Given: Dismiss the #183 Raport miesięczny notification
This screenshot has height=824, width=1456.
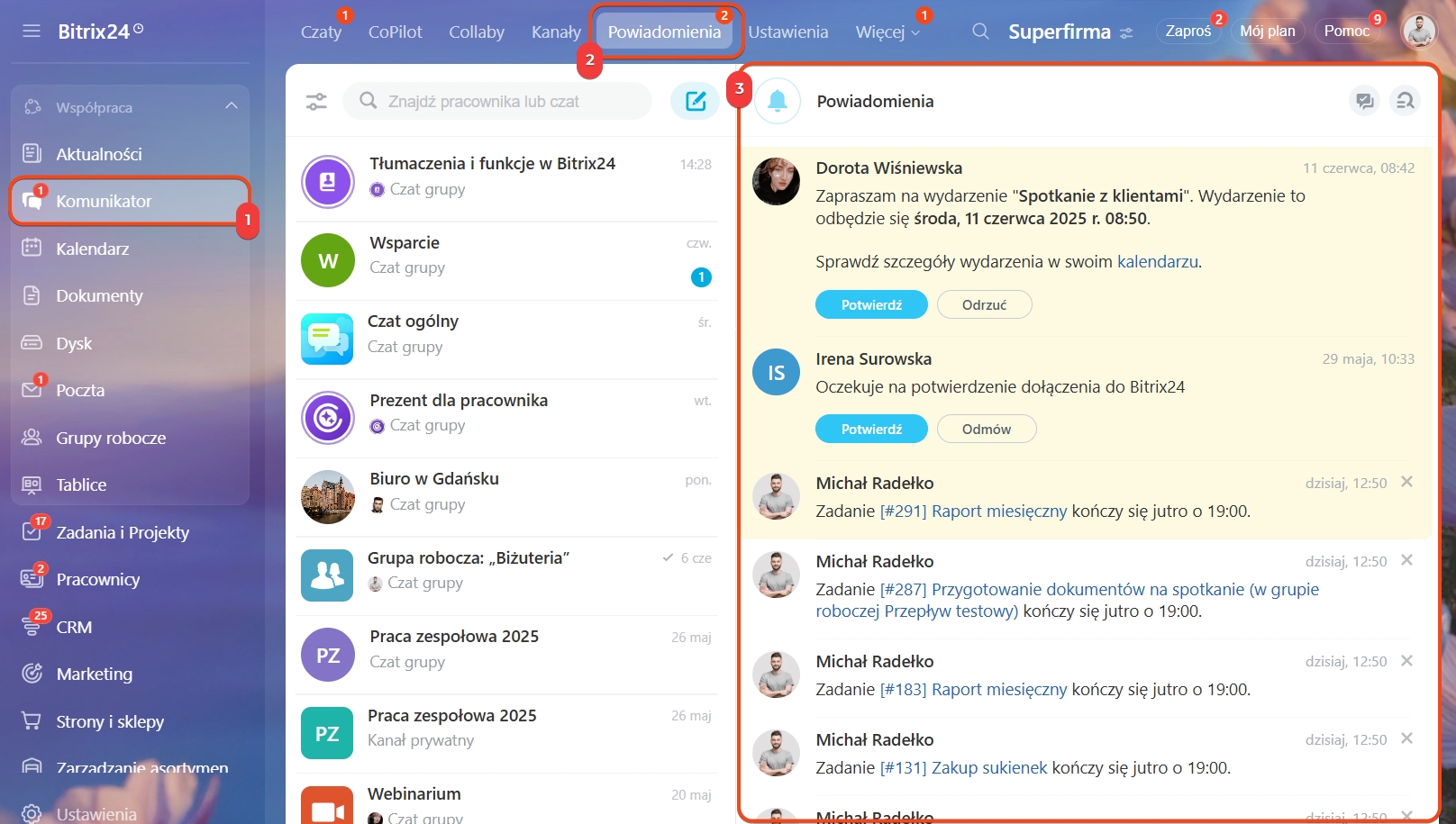Looking at the screenshot, I should [1406, 660].
